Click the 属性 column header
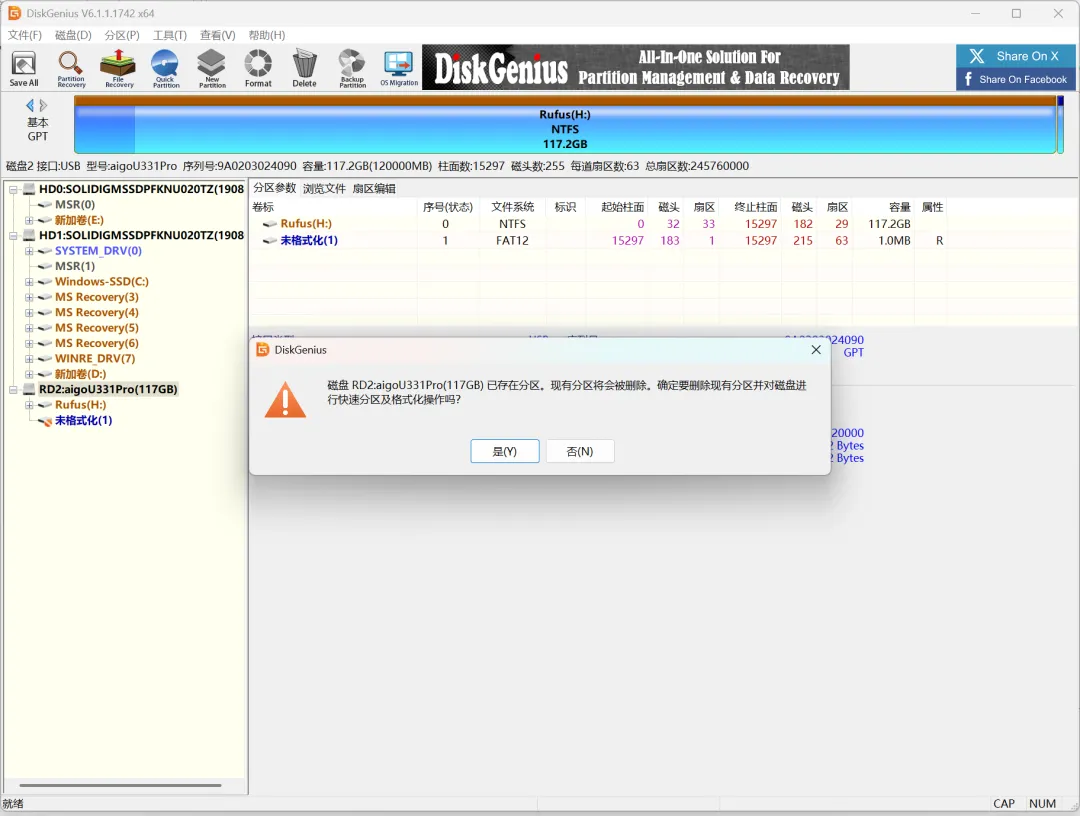Screen dimensions: 1080x816 [x=933, y=207]
